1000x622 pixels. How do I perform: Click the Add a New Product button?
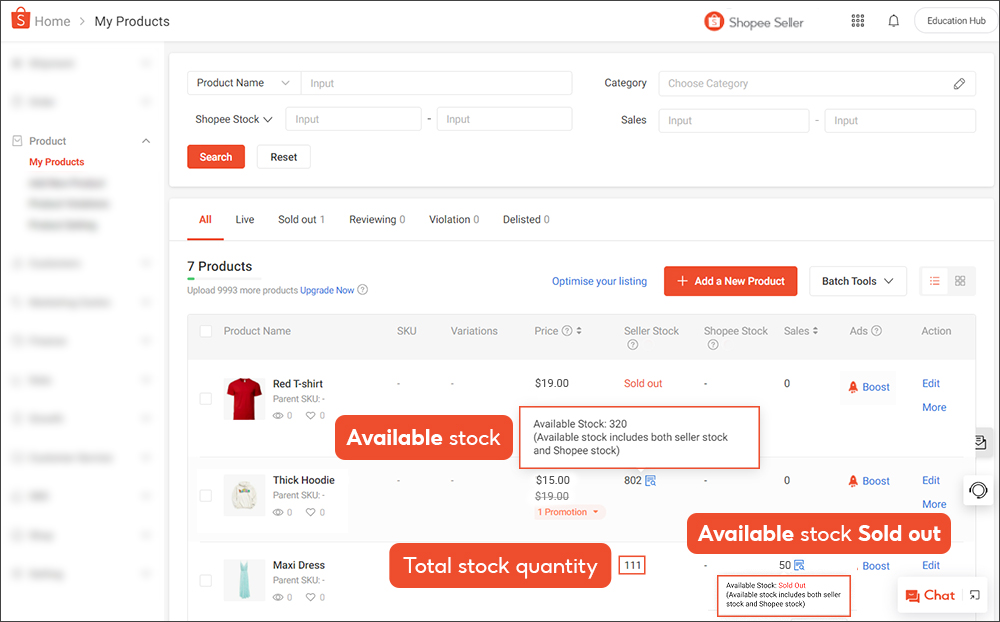[x=730, y=281]
